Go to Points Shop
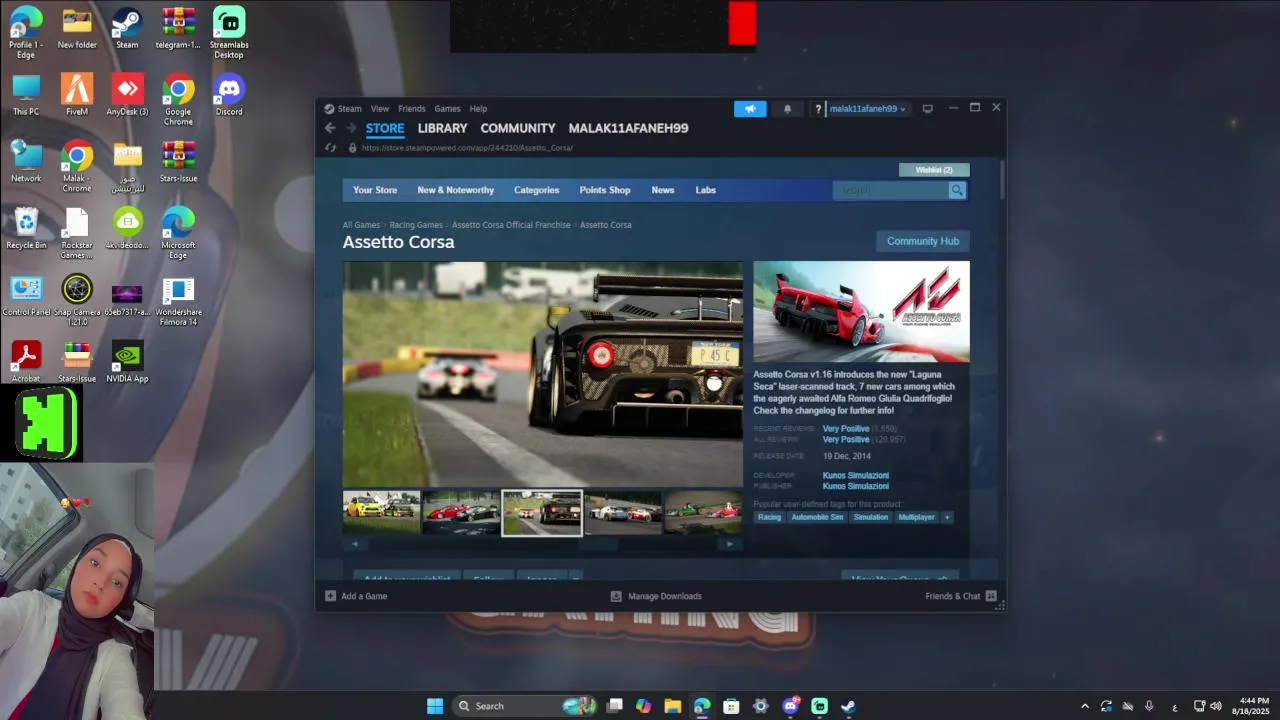Screen dimensions: 1280x720 point(605,190)
